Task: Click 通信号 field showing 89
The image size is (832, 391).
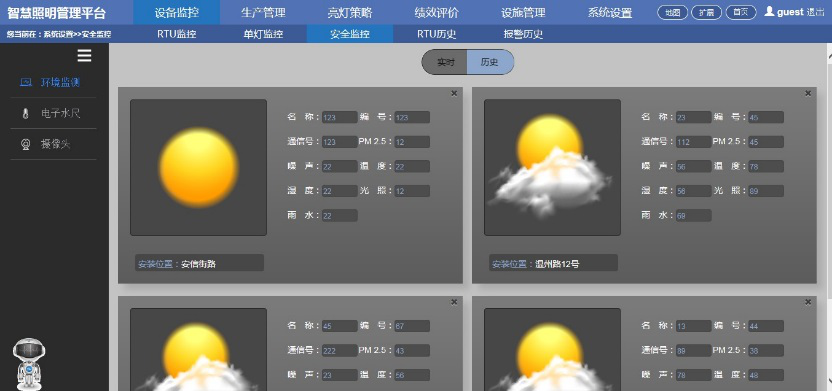Action: [694, 351]
